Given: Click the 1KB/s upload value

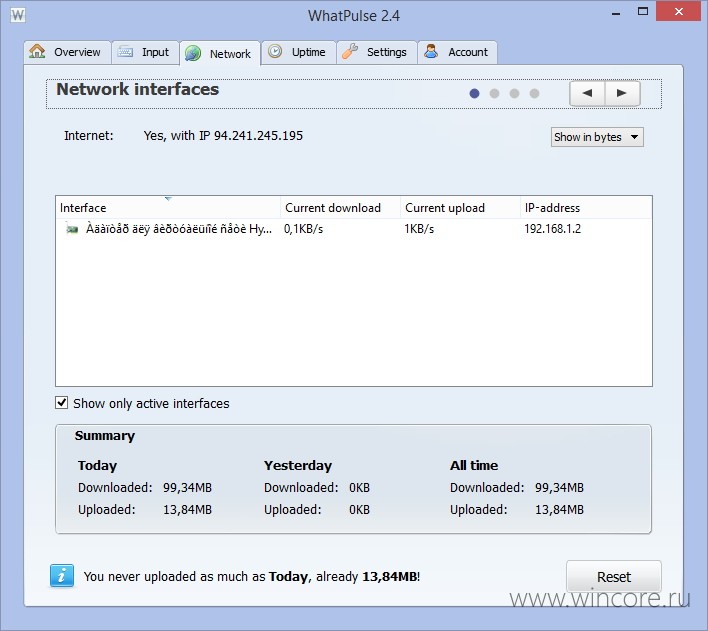Looking at the screenshot, I should (419, 229).
